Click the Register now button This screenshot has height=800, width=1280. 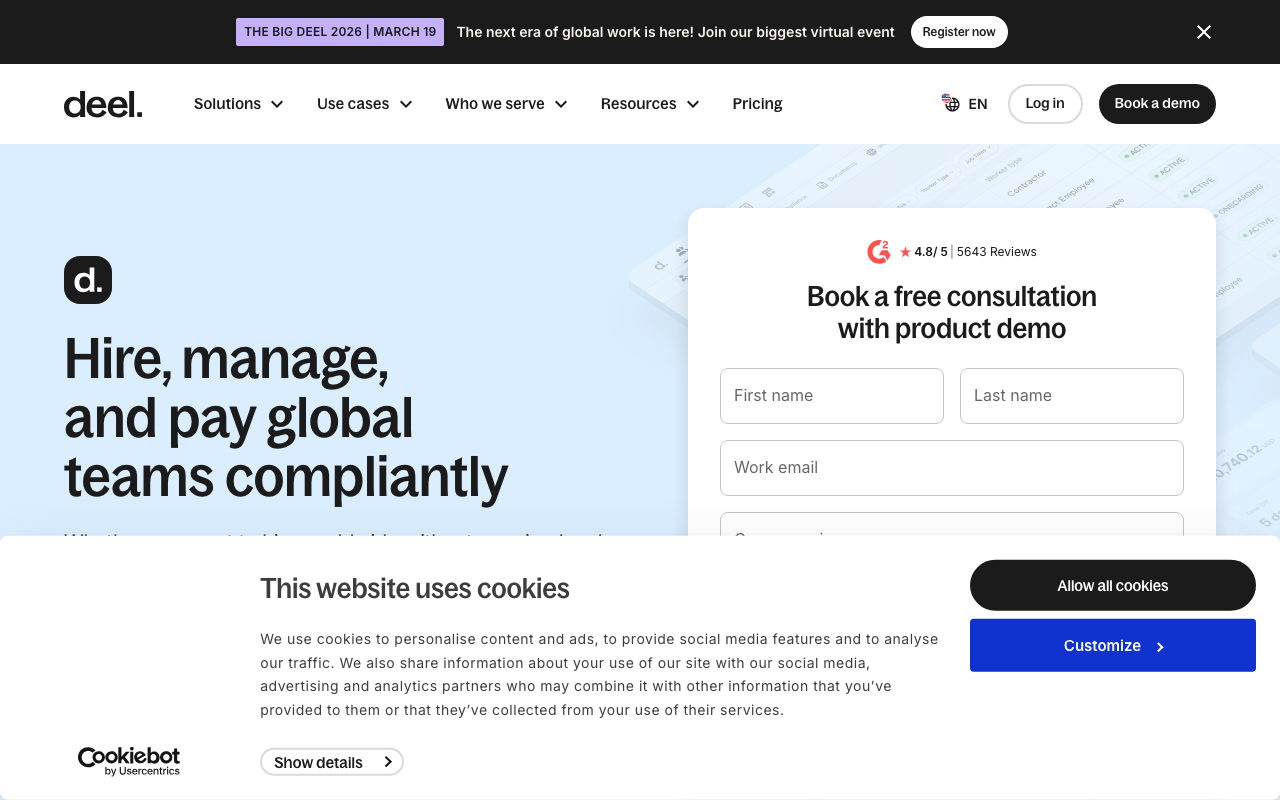click(959, 32)
